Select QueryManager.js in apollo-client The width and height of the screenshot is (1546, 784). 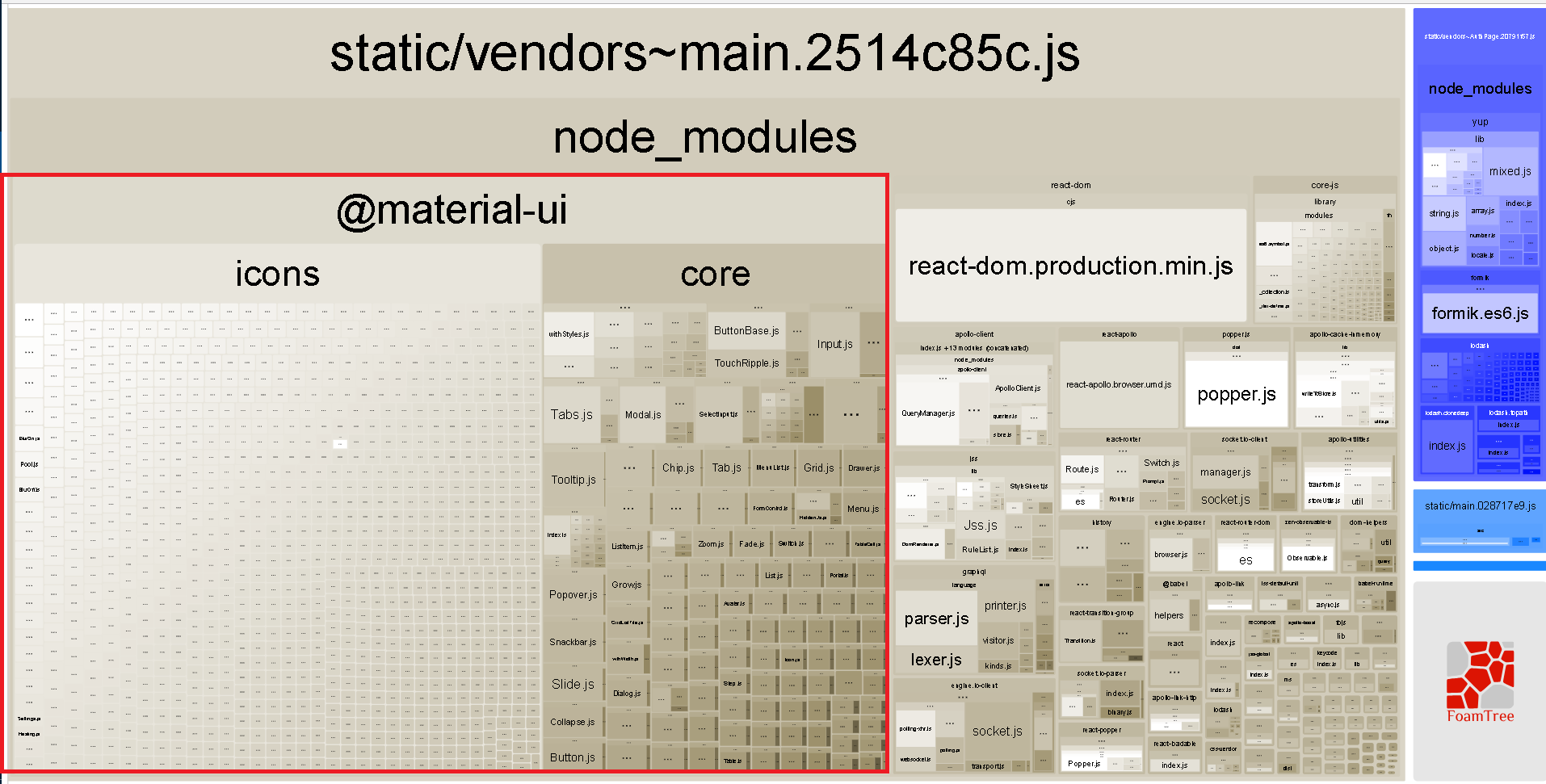(927, 413)
